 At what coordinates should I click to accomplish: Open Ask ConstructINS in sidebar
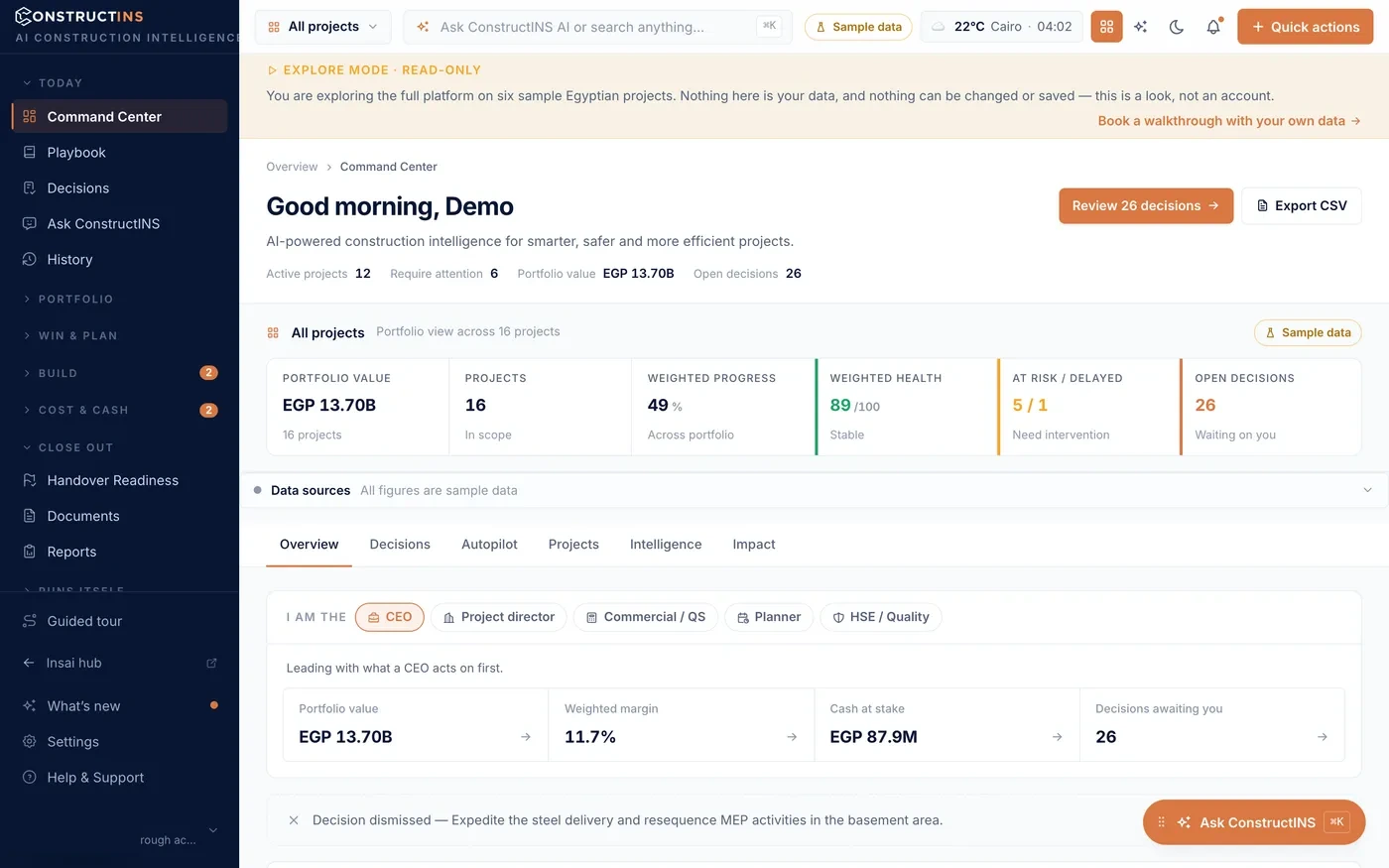coord(119,223)
